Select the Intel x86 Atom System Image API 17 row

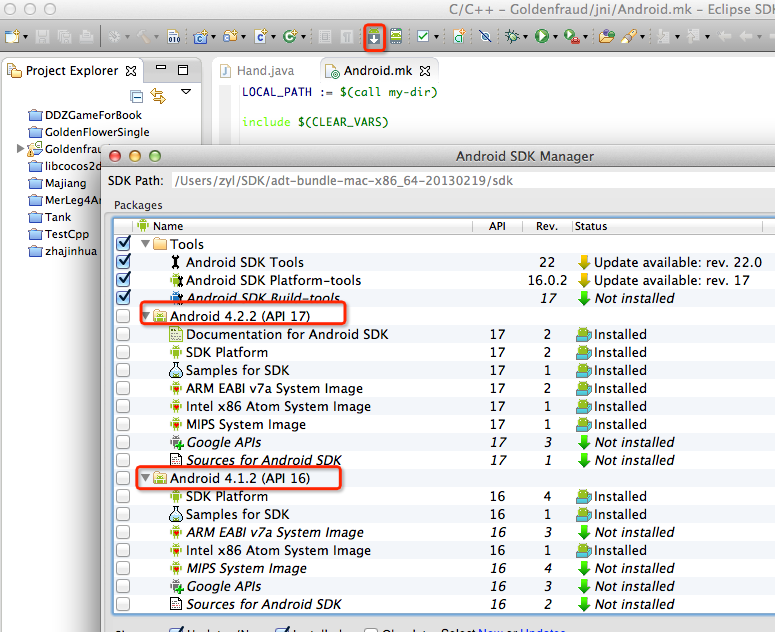pos(444,406)
